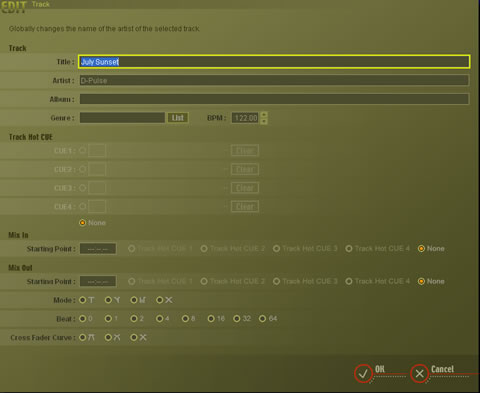This screenshot has height=393, width=480.
Task: Set Beat to 32
Action: pos(237,319)
